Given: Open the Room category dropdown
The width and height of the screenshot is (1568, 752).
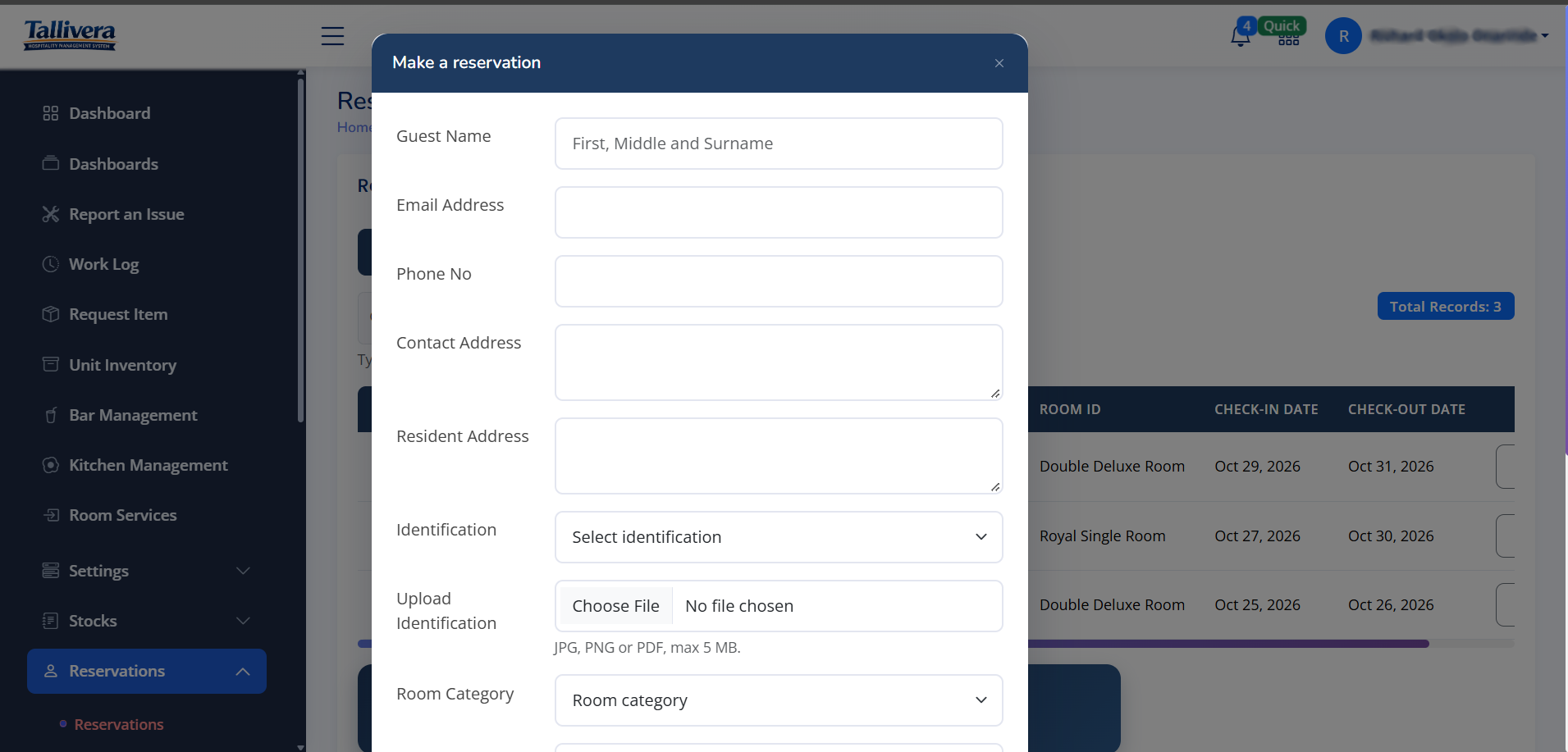Looking at the screenshot, I should pyautogui.click(x=779, y=700).
